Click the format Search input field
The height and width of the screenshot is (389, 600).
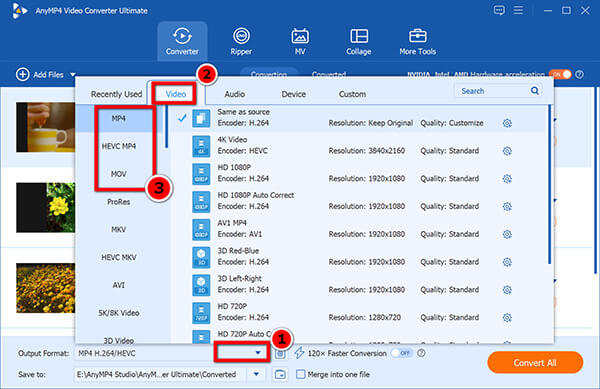(492, 91)
